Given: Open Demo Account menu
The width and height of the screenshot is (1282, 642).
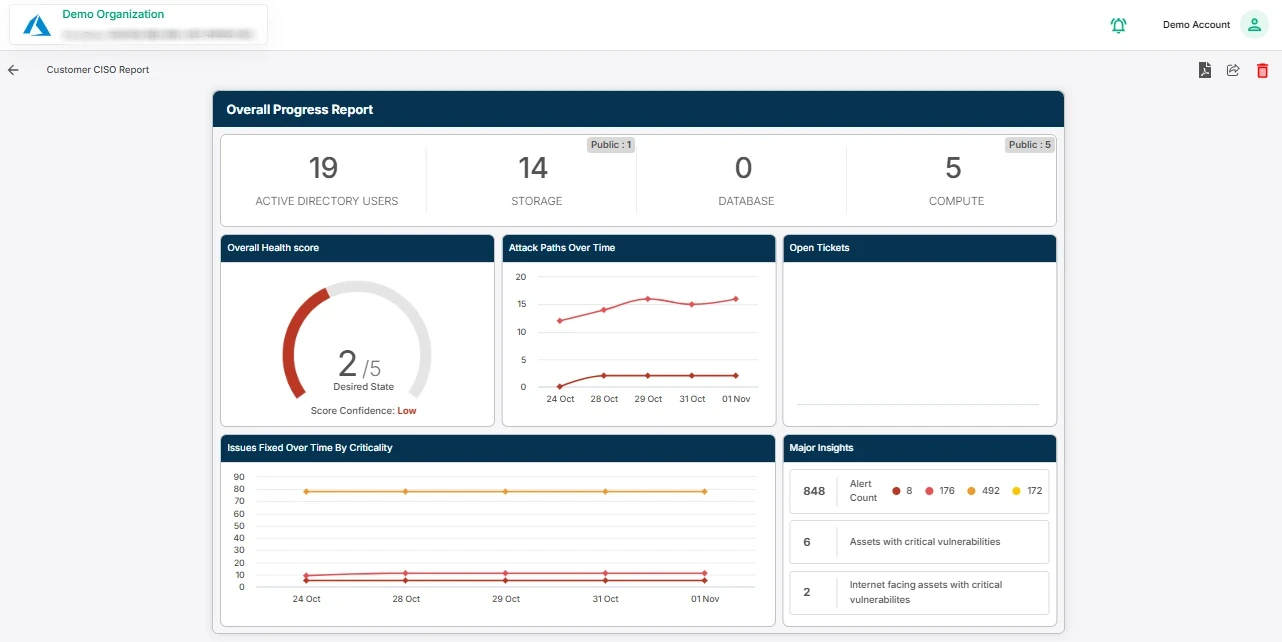Looking at the screenshot, I should tap(1196, 25).
